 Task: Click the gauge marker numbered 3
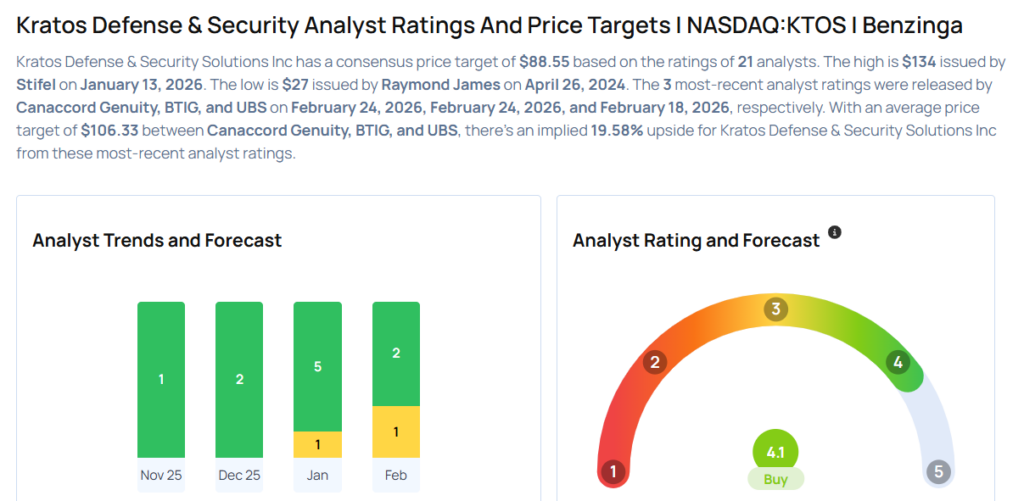pos(775,309)
